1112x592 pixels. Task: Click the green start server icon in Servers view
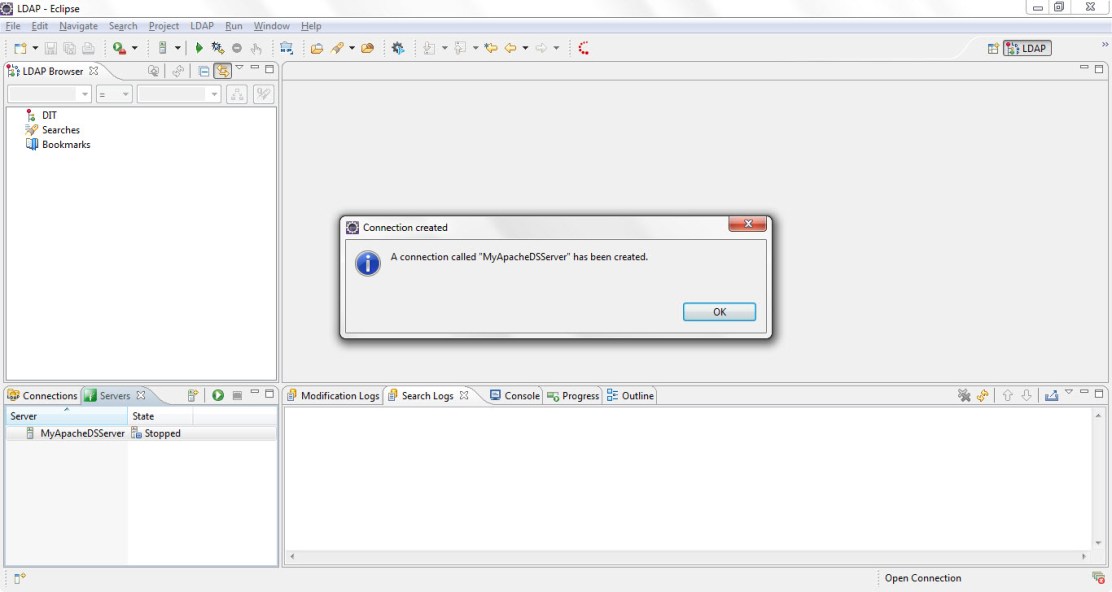tap(218, 396)
